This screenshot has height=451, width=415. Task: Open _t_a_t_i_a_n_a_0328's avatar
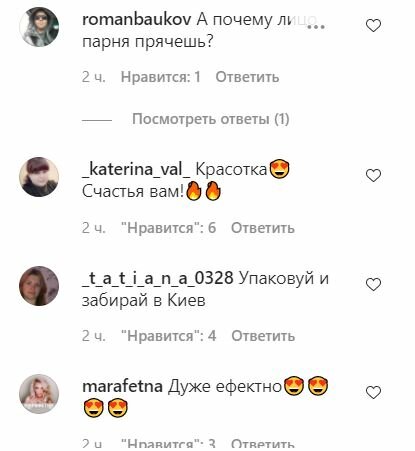pos(39,286)
